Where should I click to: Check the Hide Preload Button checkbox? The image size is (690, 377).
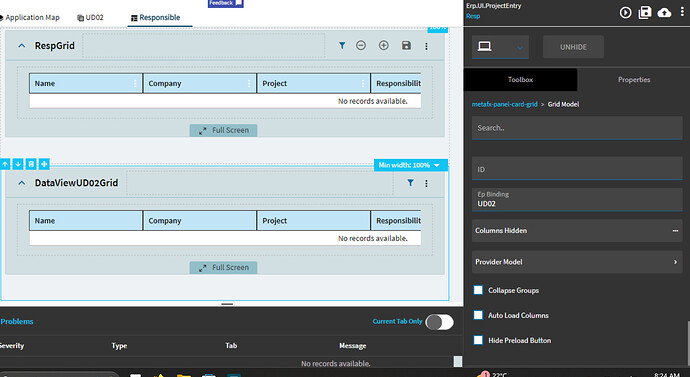pos(478,340)
